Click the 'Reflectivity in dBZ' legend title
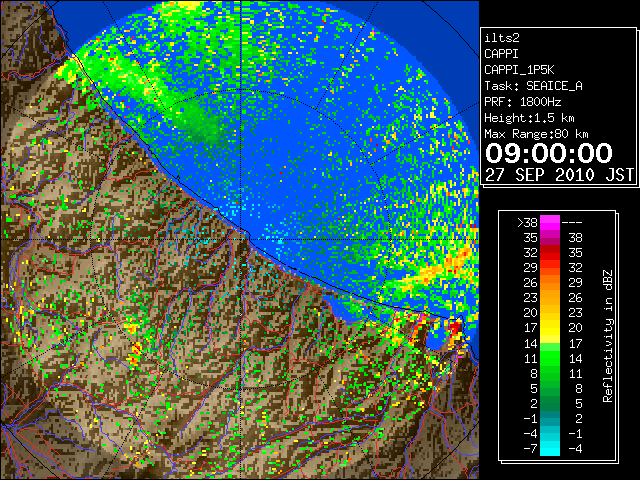The height and width of the screenshot is (480, 640). click(608, 336)
